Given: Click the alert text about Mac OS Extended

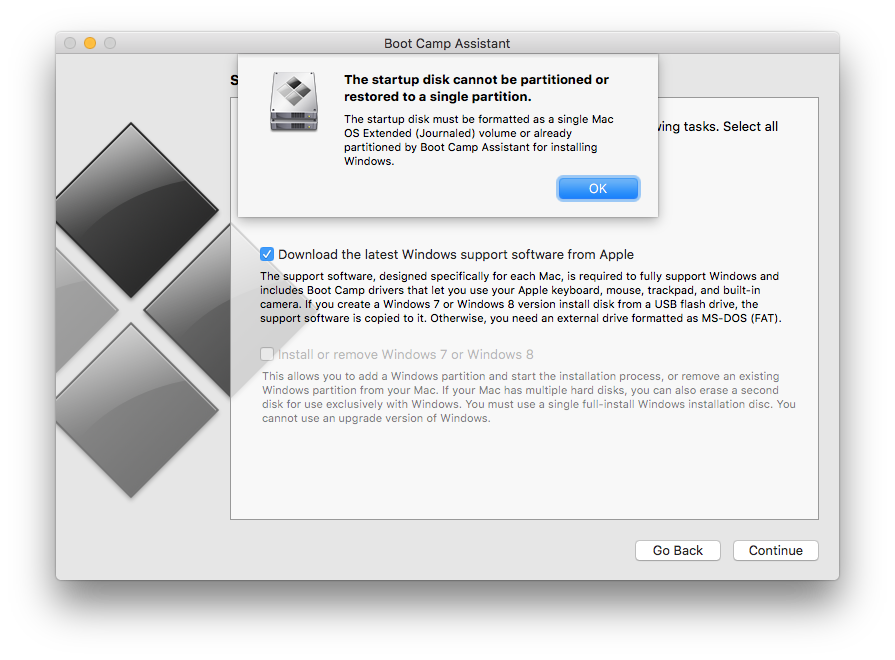Looking at the screenshot, I should point(478,140).
